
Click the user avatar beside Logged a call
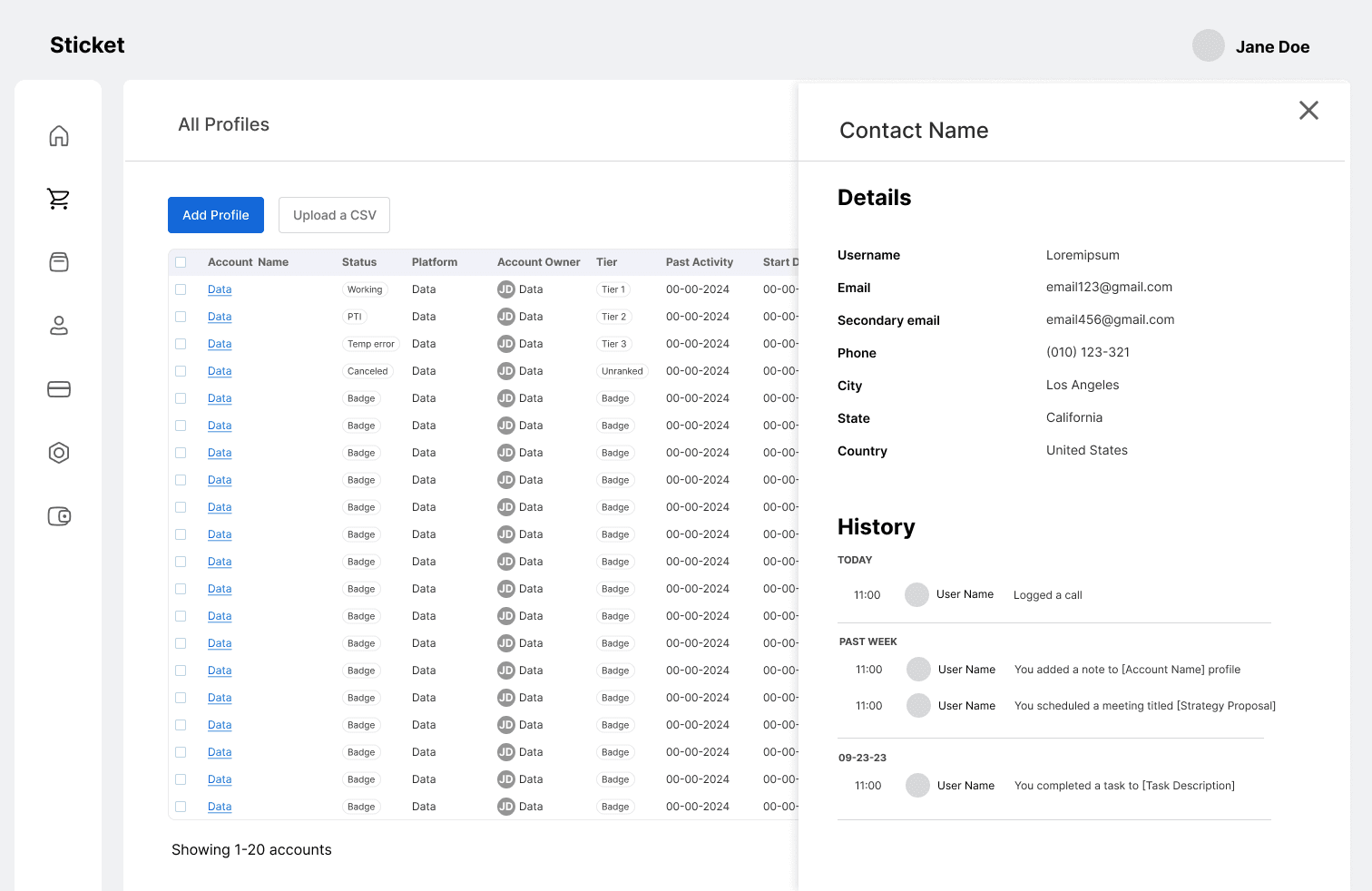pos(917,595)
